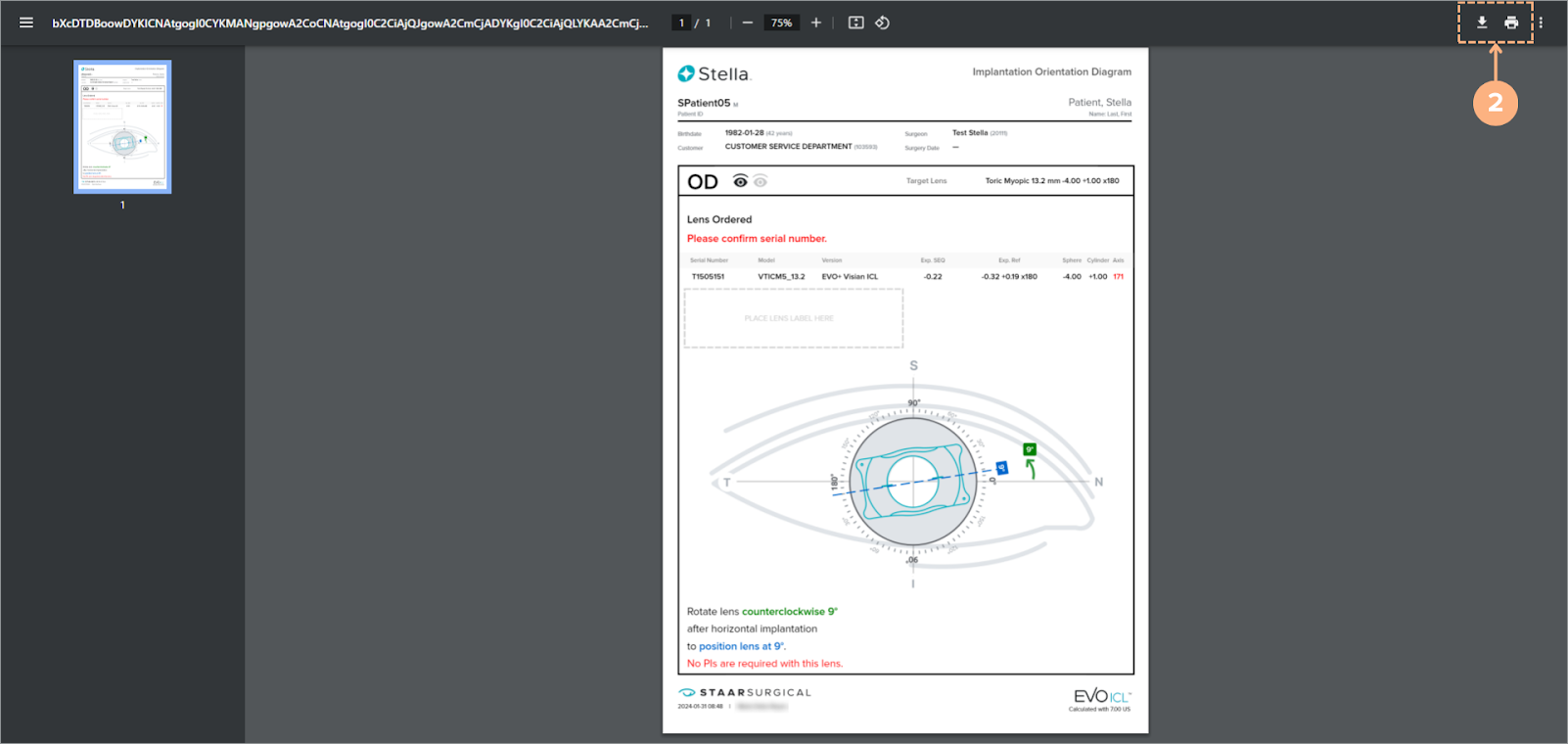Viewport: 1568px width, 744px height.
Task: Zoom out using the minus button
Action: tap(748, 23)
